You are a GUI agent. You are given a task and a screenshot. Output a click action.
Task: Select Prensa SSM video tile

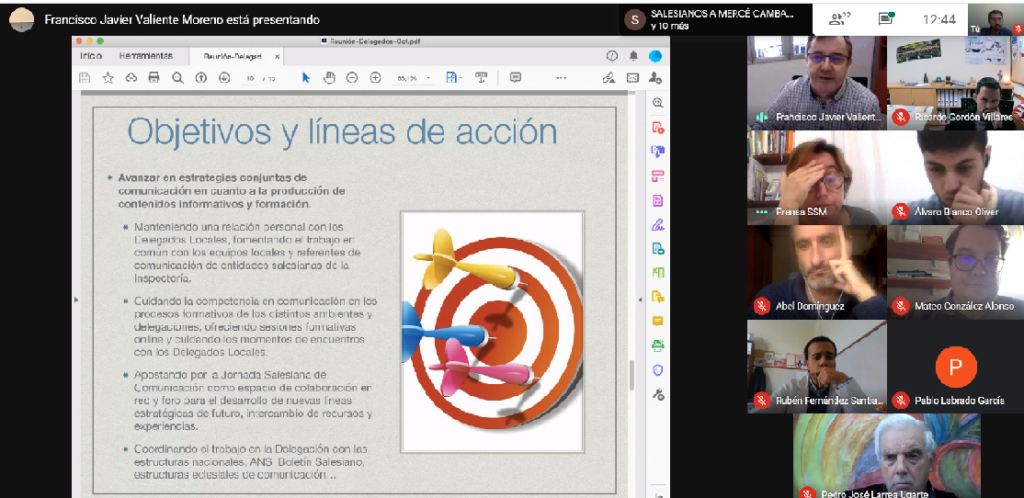pos(816,178)
